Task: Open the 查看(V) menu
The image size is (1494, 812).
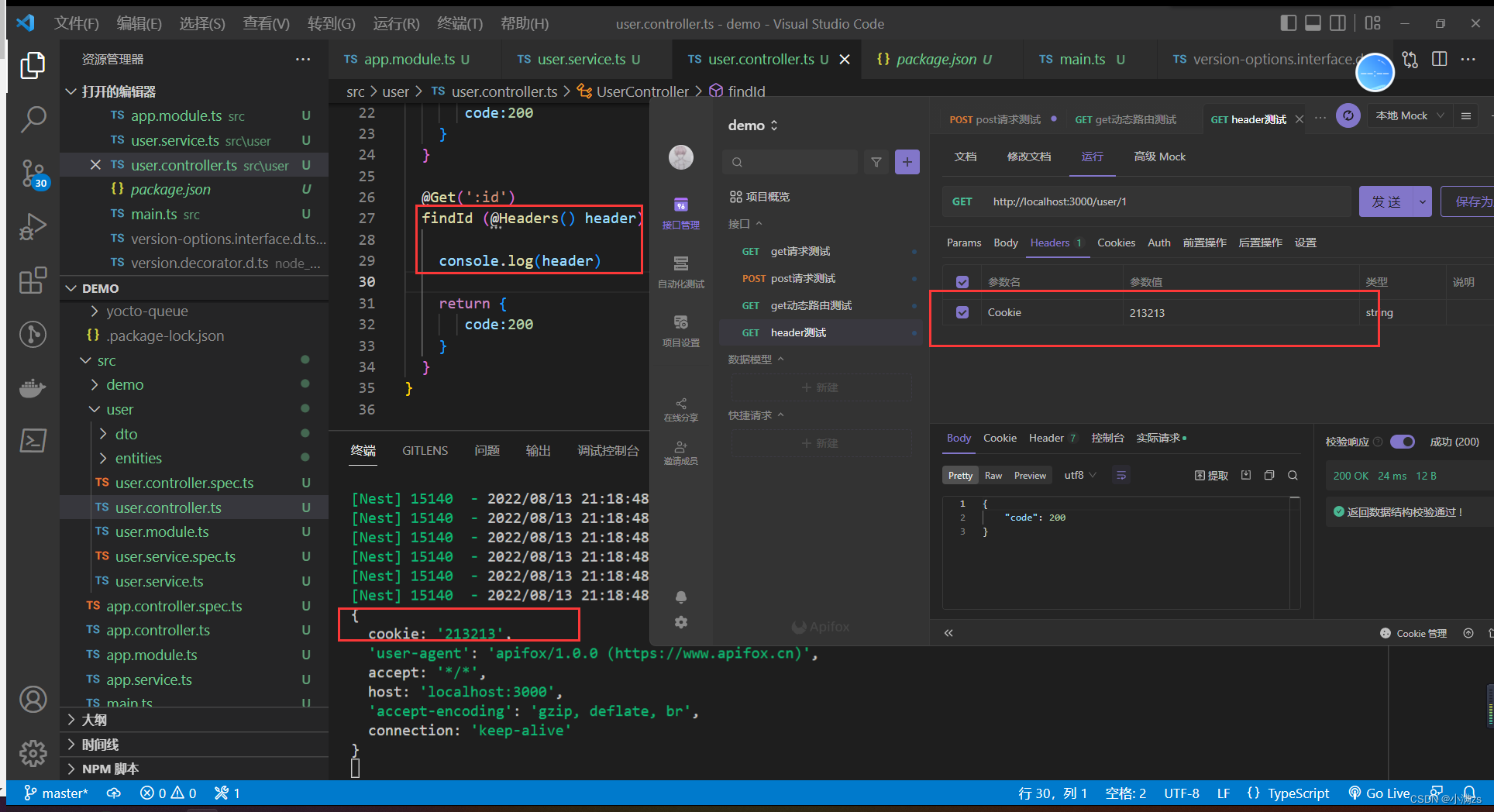Action: [x=266, y=23]
